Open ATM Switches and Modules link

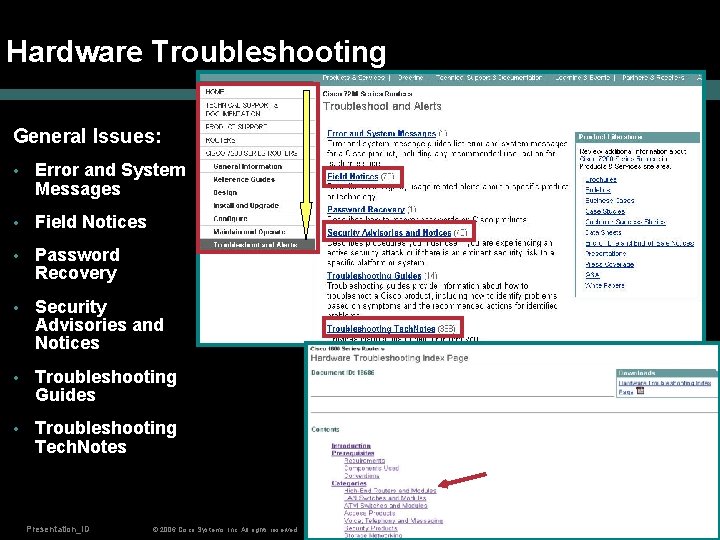click(386, 506)
